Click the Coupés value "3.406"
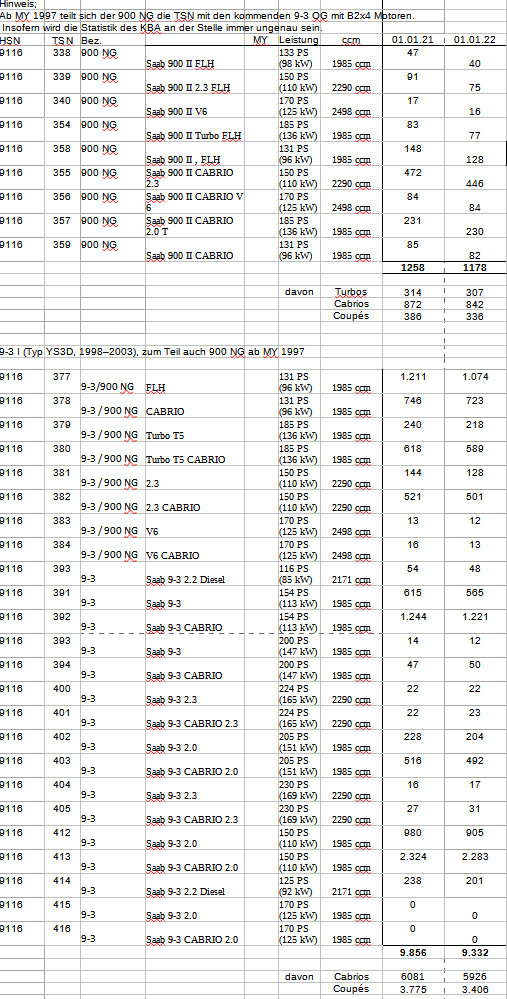Image resolution: width=507 pixels, height=999 pixels. tap(475, 988)
